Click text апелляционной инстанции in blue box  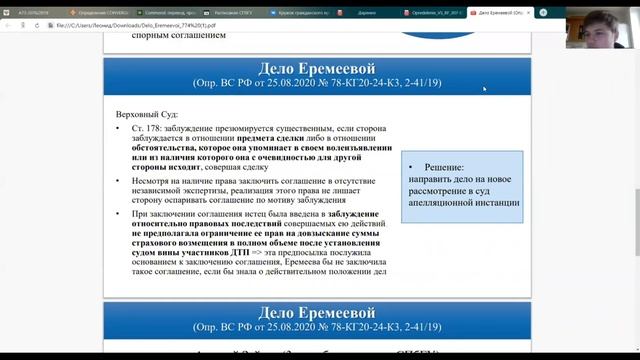[464, 203]
